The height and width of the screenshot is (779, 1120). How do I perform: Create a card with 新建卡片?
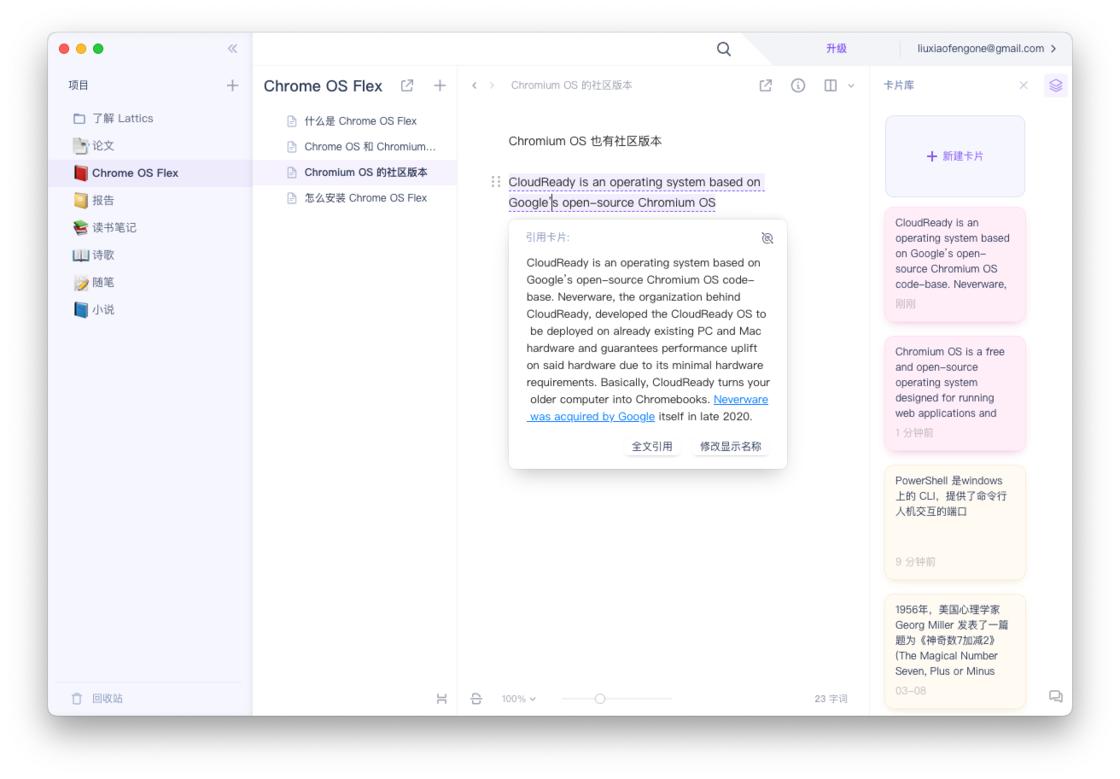tap(954, 156)
